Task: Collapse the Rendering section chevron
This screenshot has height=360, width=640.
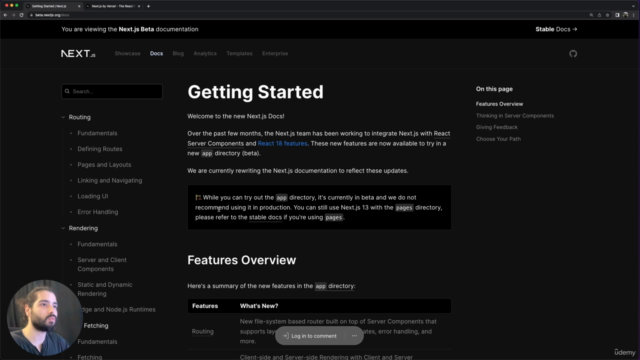Action: tap(63, 228)
